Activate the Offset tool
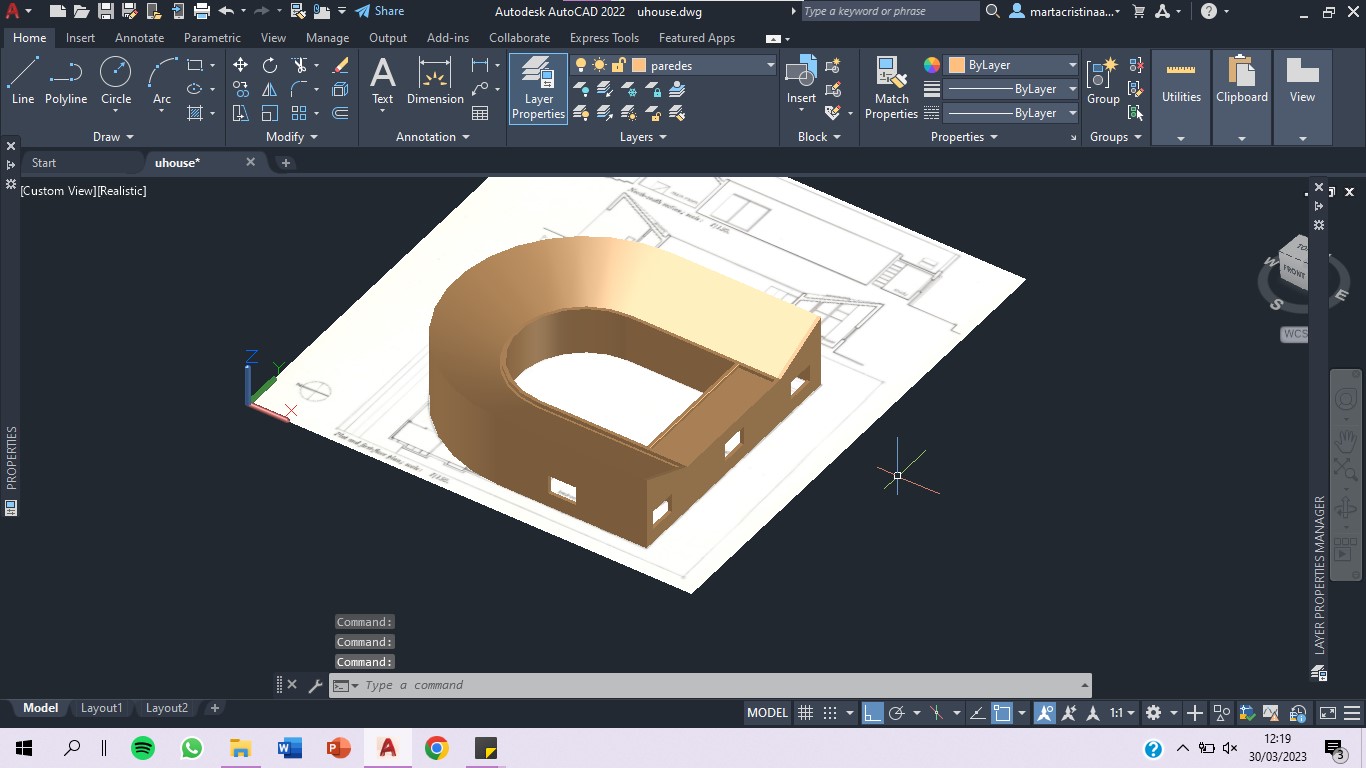The image size is (1366, 768). pos(340,113)
